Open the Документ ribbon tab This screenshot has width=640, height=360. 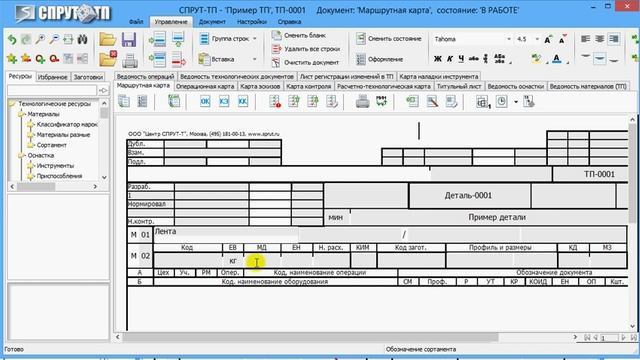pos(212,22)
